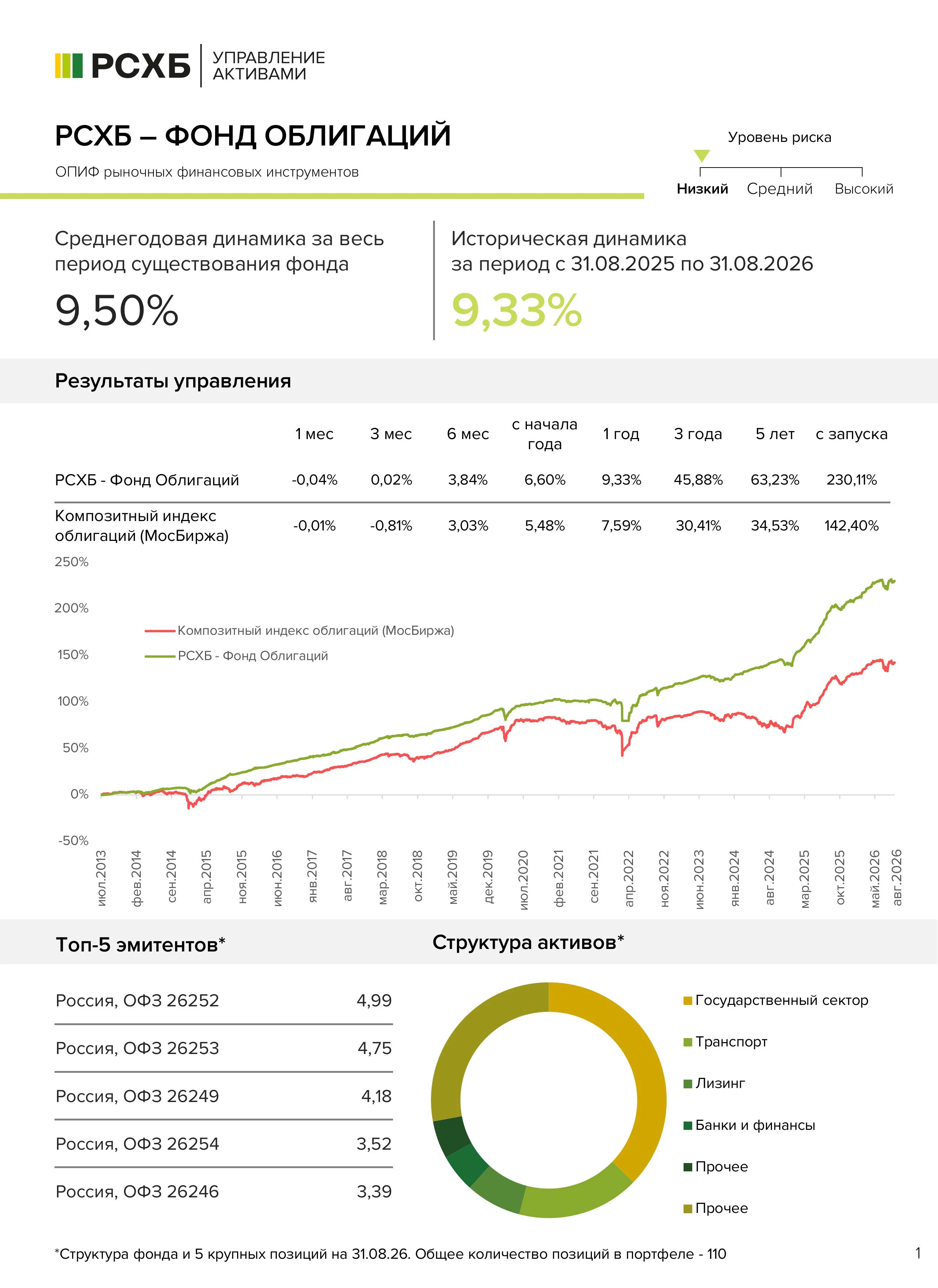This screenshot has height=1288, width=938.
Task: Click the Государственный сектор yellow legend swatch
Action: pyautogui.click(x=688, y=1001)
